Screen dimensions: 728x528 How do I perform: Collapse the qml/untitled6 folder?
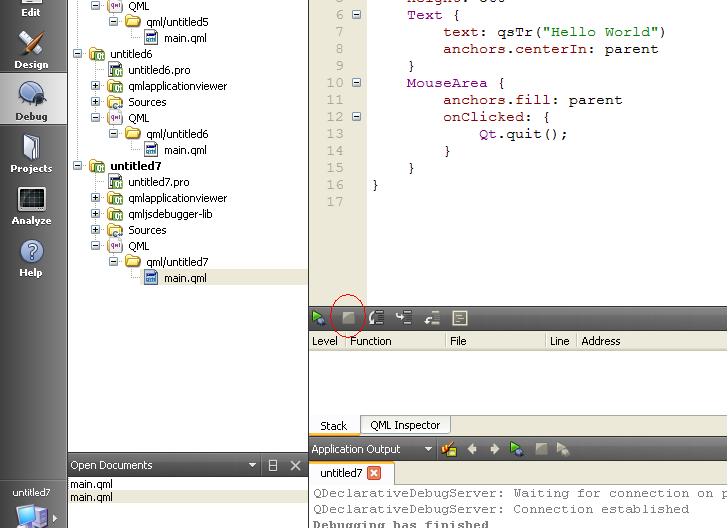tap(113, 133)
